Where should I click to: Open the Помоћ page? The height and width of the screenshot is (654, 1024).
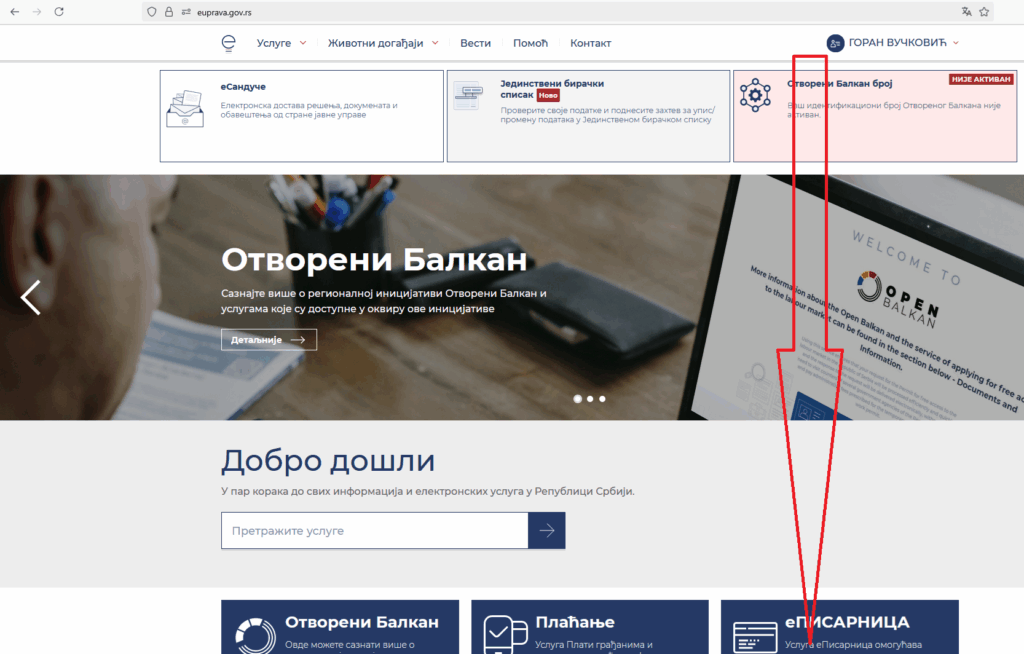[x=530, y=43]
